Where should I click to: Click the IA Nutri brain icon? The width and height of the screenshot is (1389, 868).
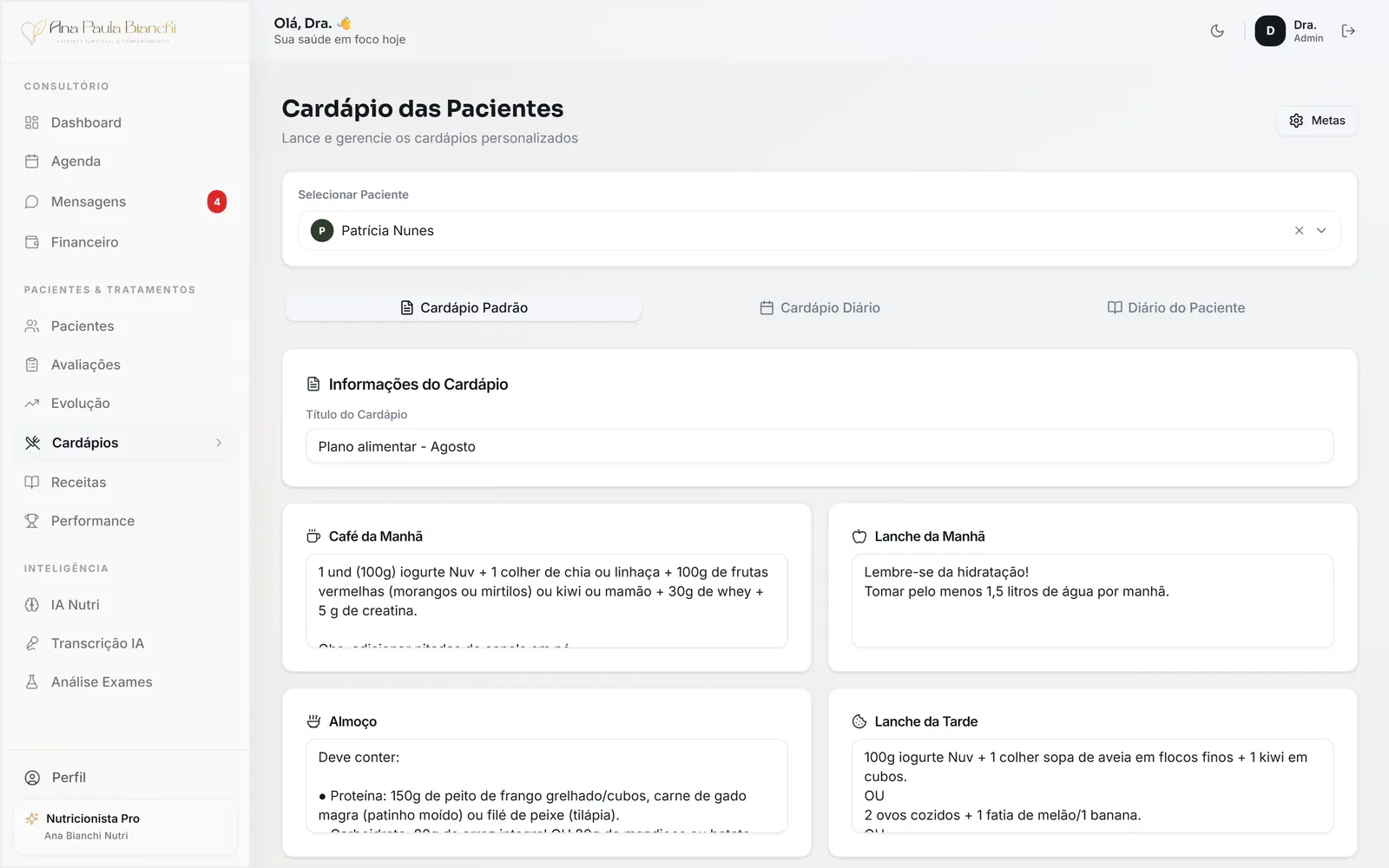click(32, 605)
